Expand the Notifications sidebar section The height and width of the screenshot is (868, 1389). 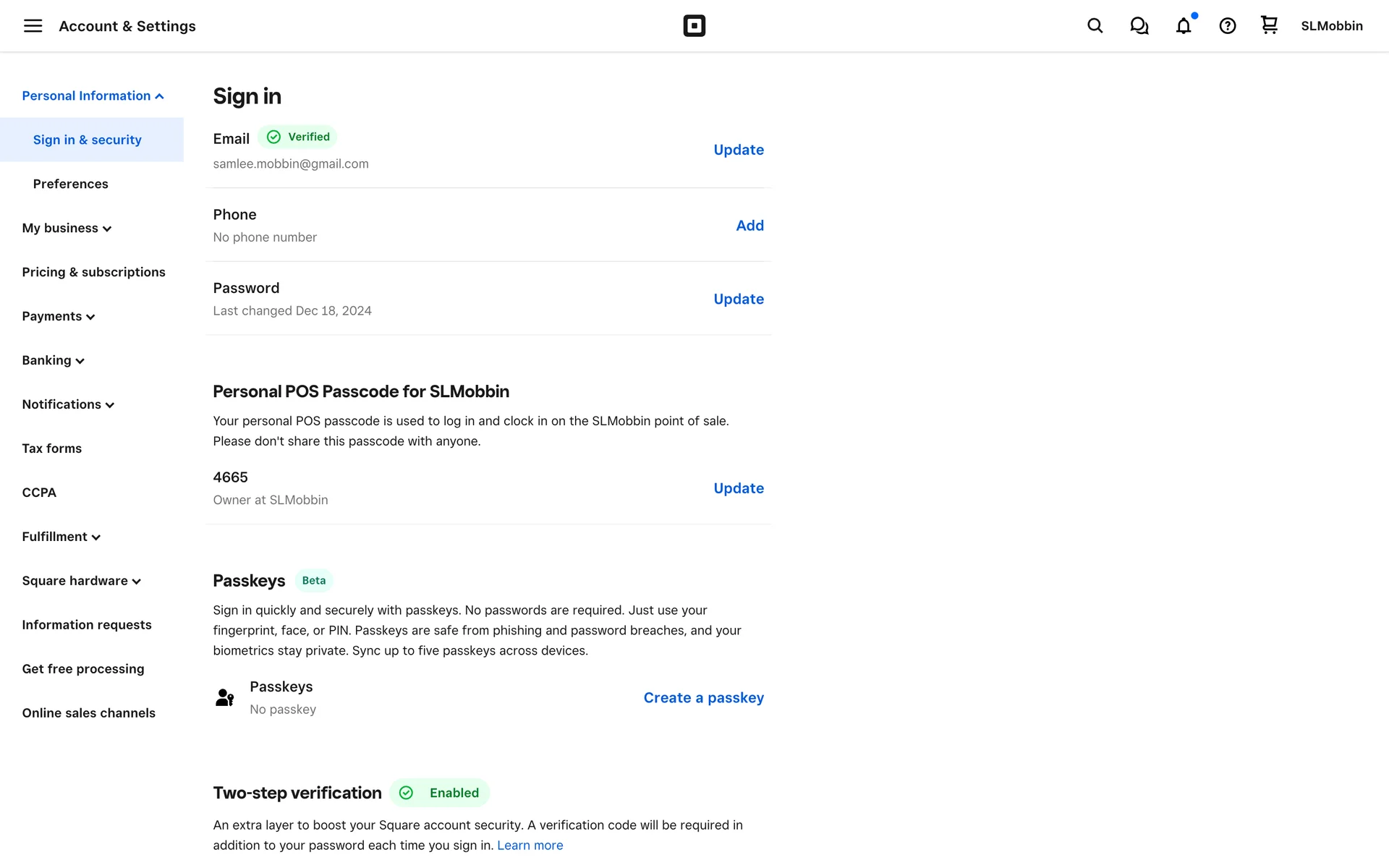coord(68,405)
